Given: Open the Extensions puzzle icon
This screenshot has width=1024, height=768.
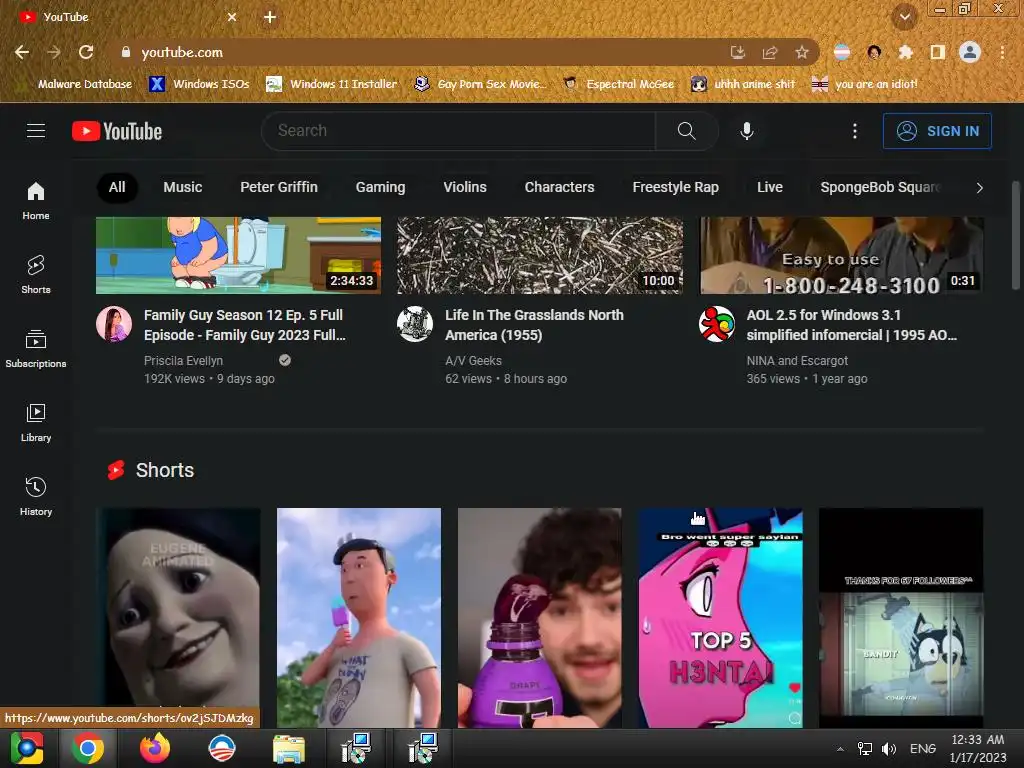Looking at the screenshot, I should coord(906,52).
